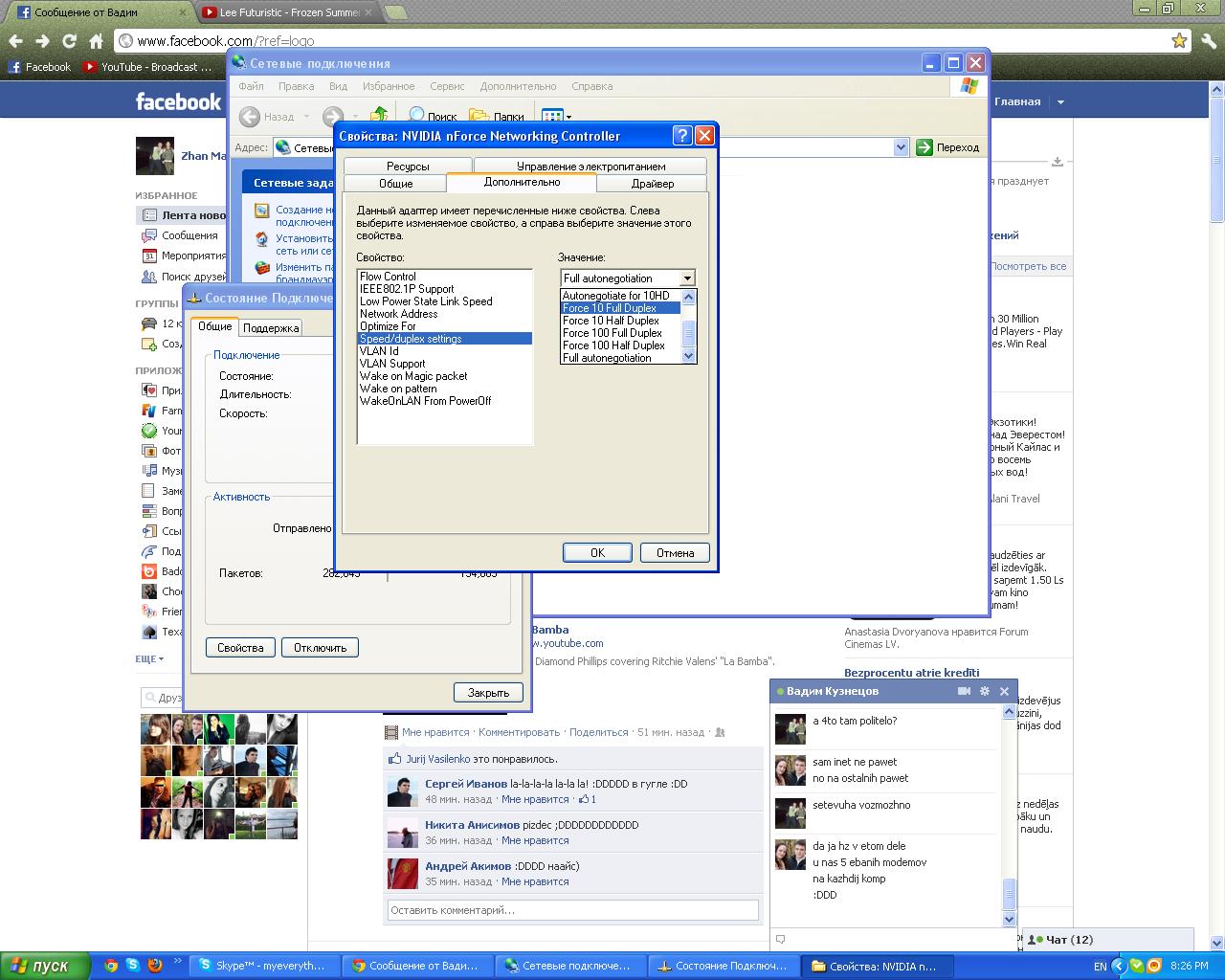Click Firefox quick launch icon

point(155,966)
